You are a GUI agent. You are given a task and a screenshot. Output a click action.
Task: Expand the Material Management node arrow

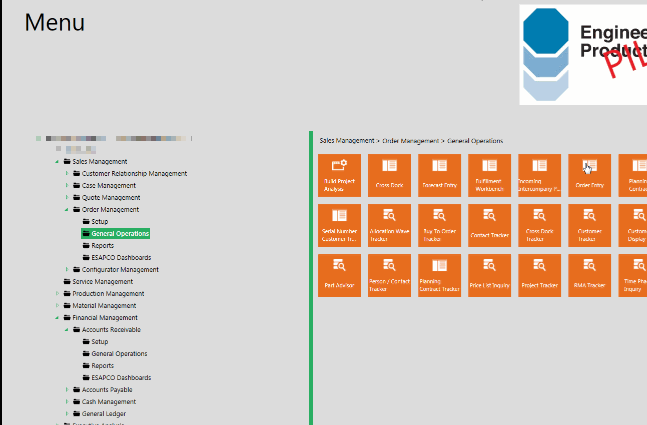pos(57,305)
